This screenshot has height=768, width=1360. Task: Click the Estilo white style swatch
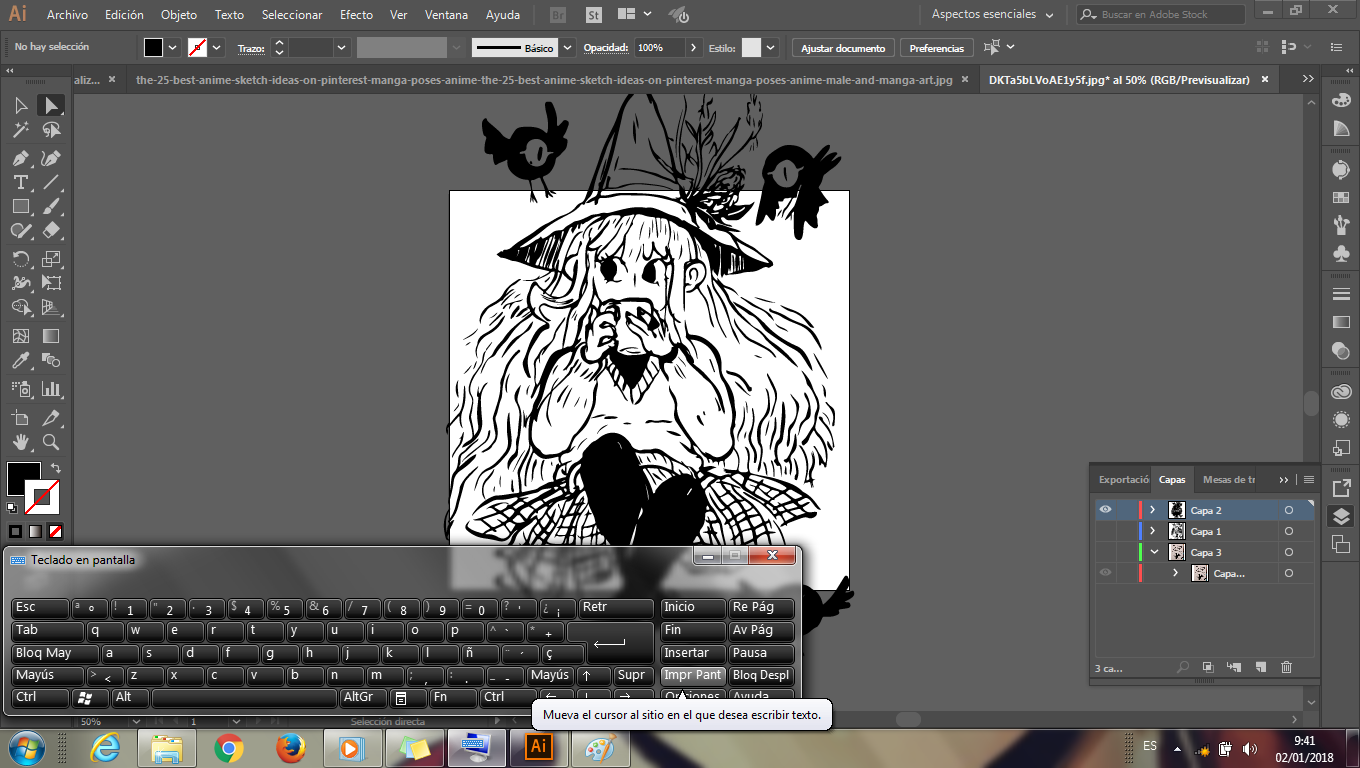pos(751,48)
